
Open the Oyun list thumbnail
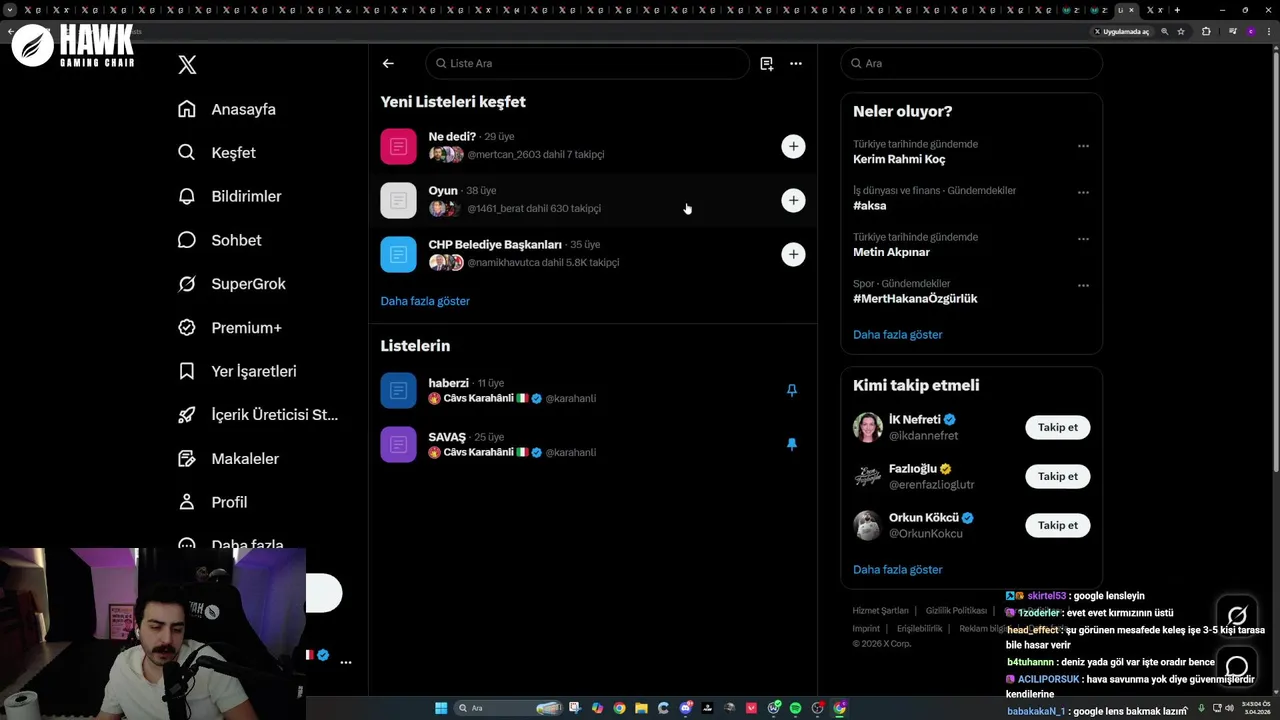point(398,200)
